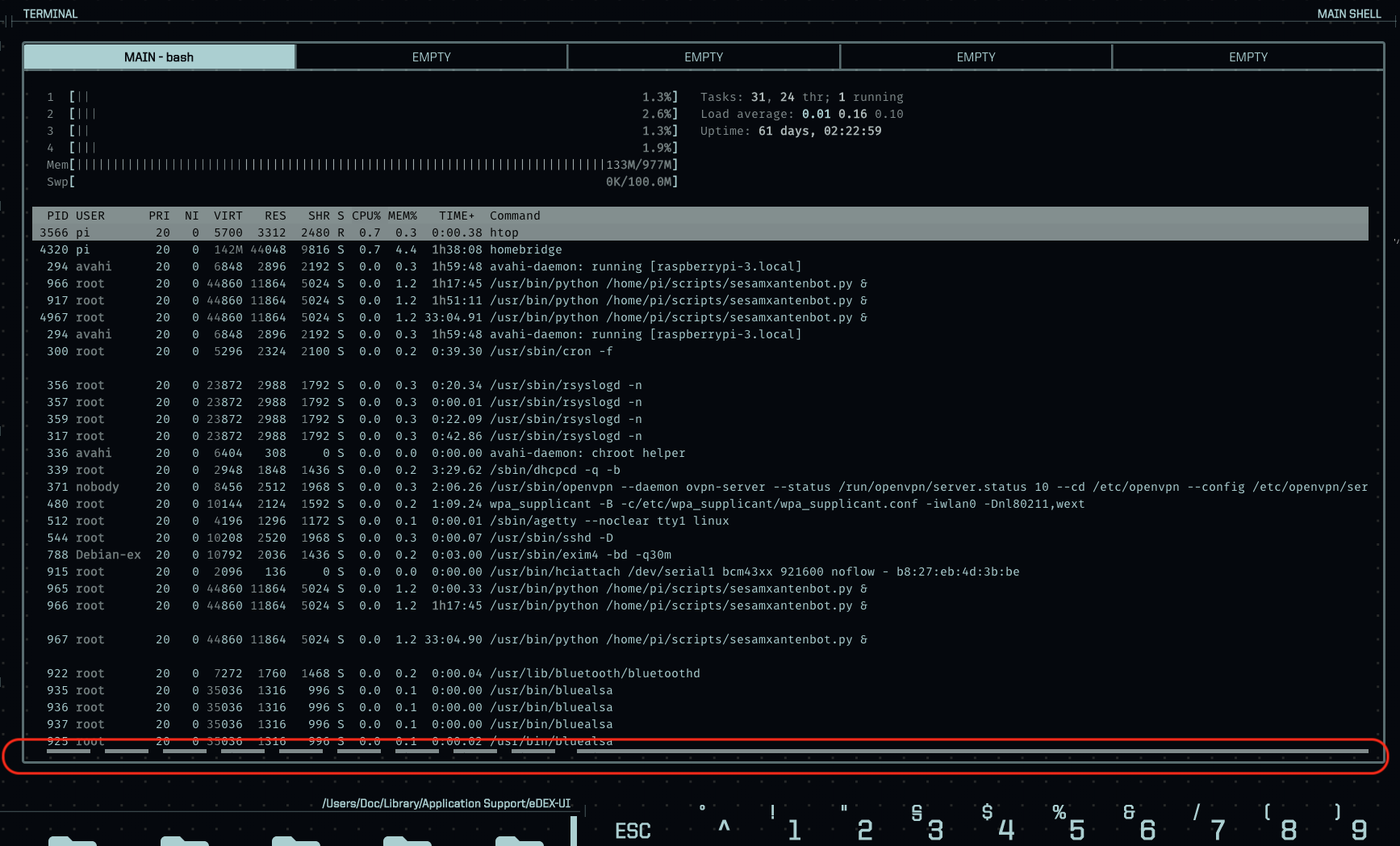
Task: Select the python sesamxantenbot row PID 917
Action: (700, 300)
